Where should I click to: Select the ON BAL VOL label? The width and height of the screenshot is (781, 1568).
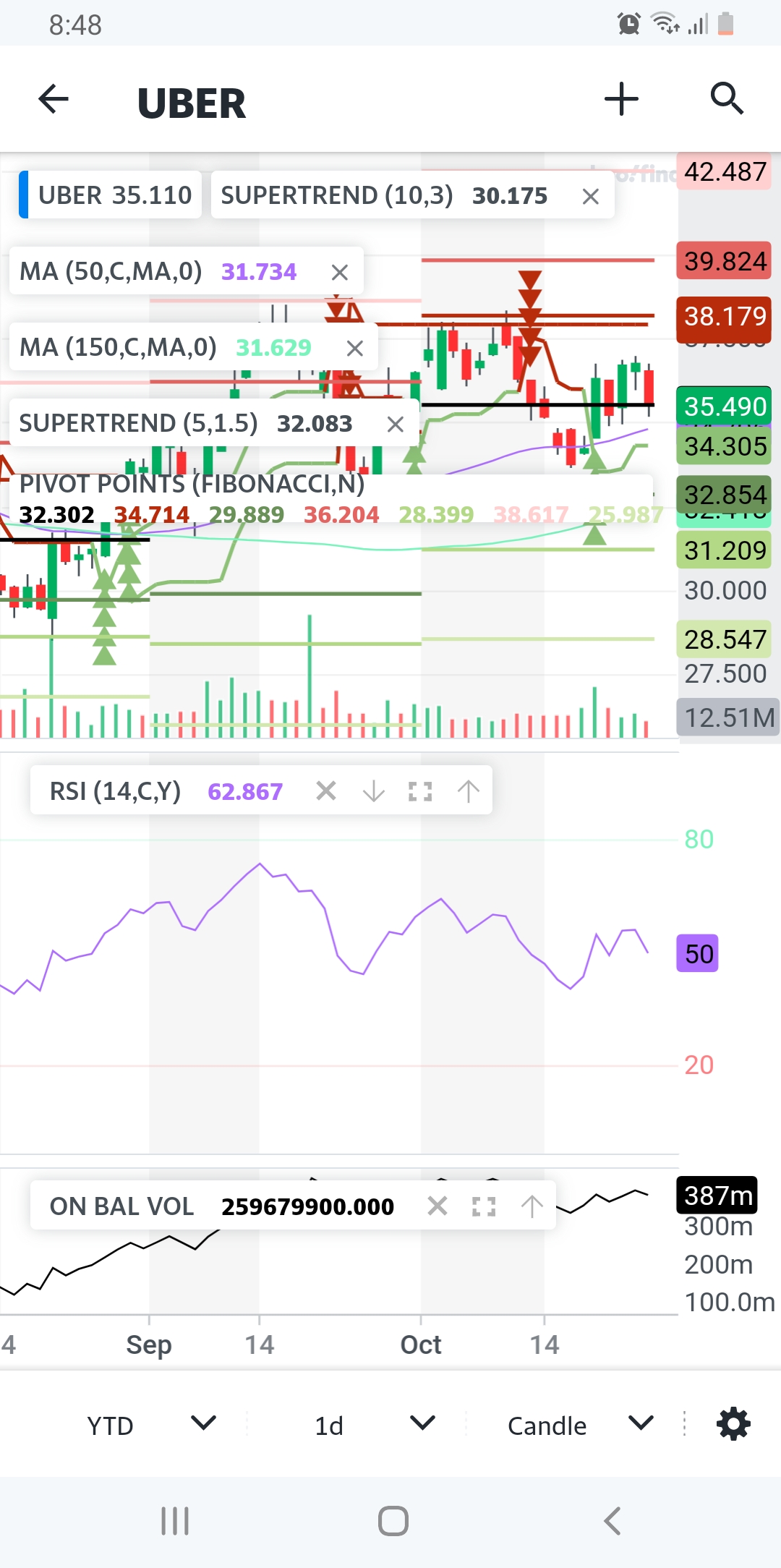[x=121, y=1206]
